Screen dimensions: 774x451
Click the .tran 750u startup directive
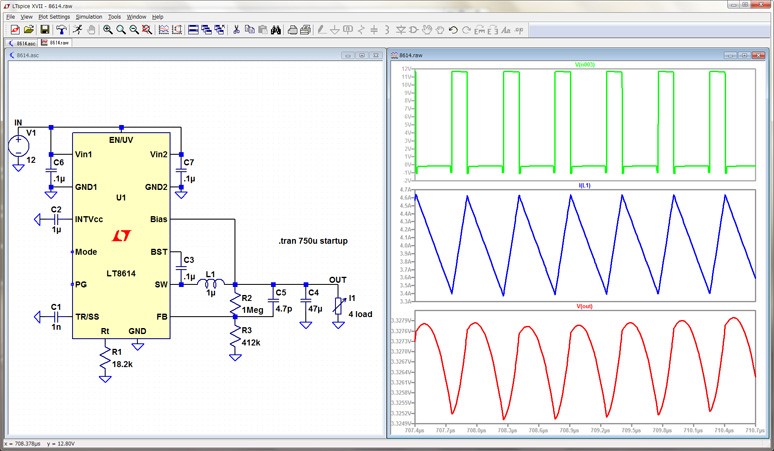(x=314, y=241)
